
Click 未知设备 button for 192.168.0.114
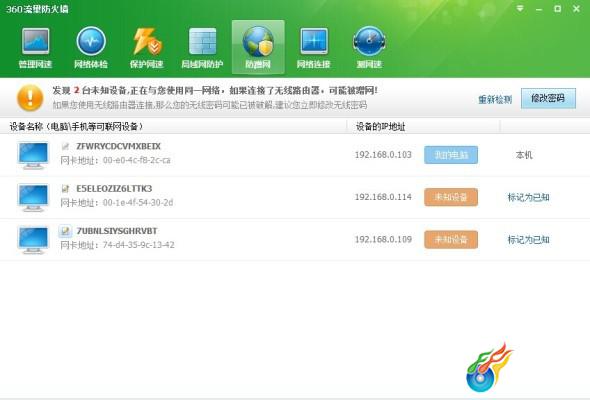pos(451,197)
